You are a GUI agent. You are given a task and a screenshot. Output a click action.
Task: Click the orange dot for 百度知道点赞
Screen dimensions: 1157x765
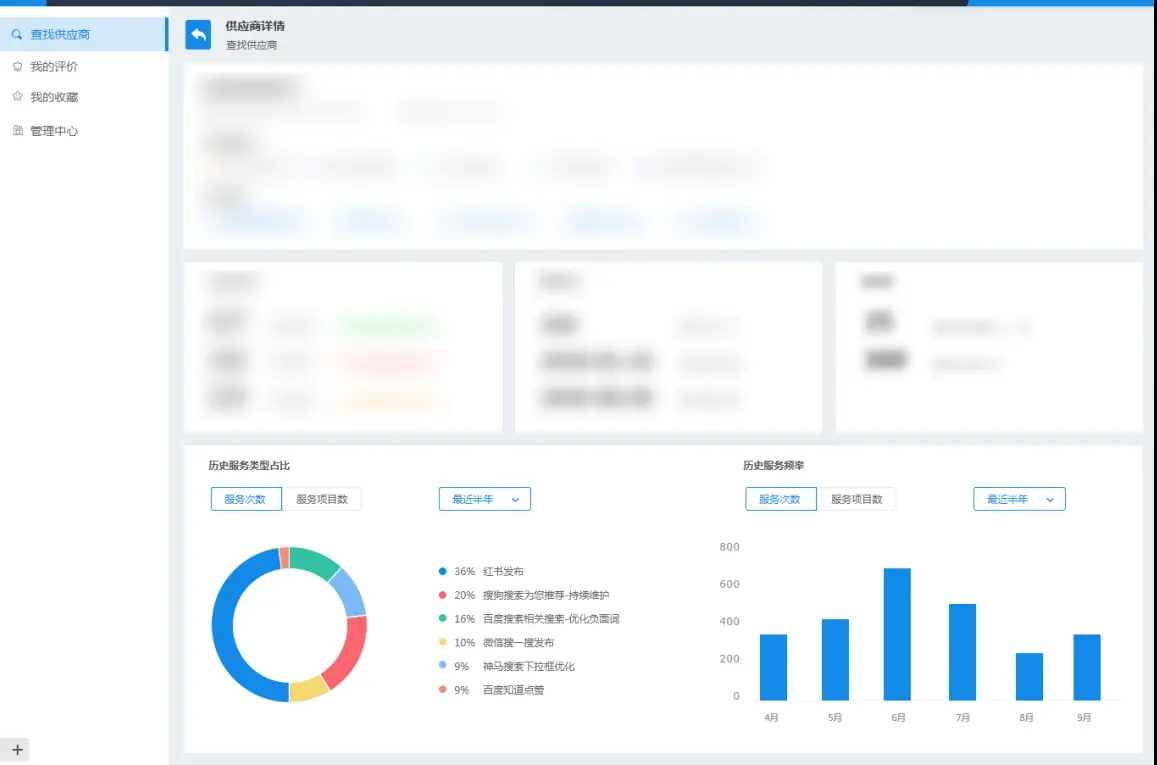pos(442,689)
